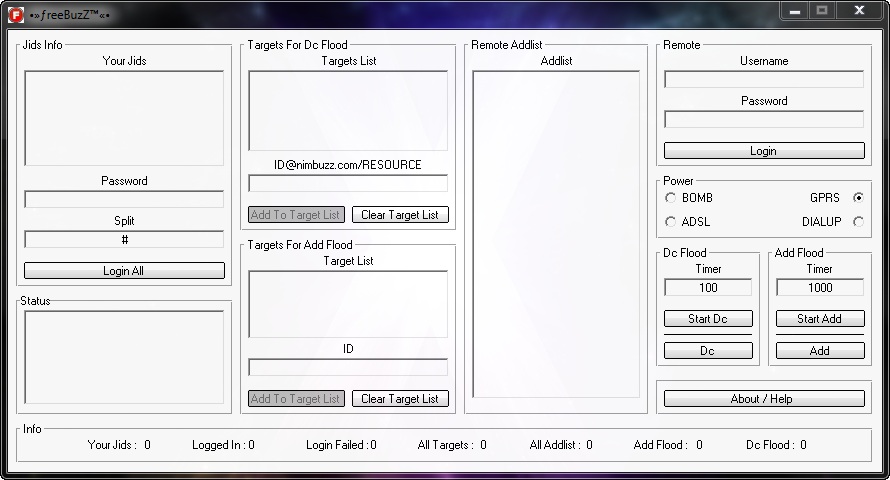The width and height of the screenshot is (890, 480).
Task: Click Add To Target List for Add Flood
Action: coord(296,398)
